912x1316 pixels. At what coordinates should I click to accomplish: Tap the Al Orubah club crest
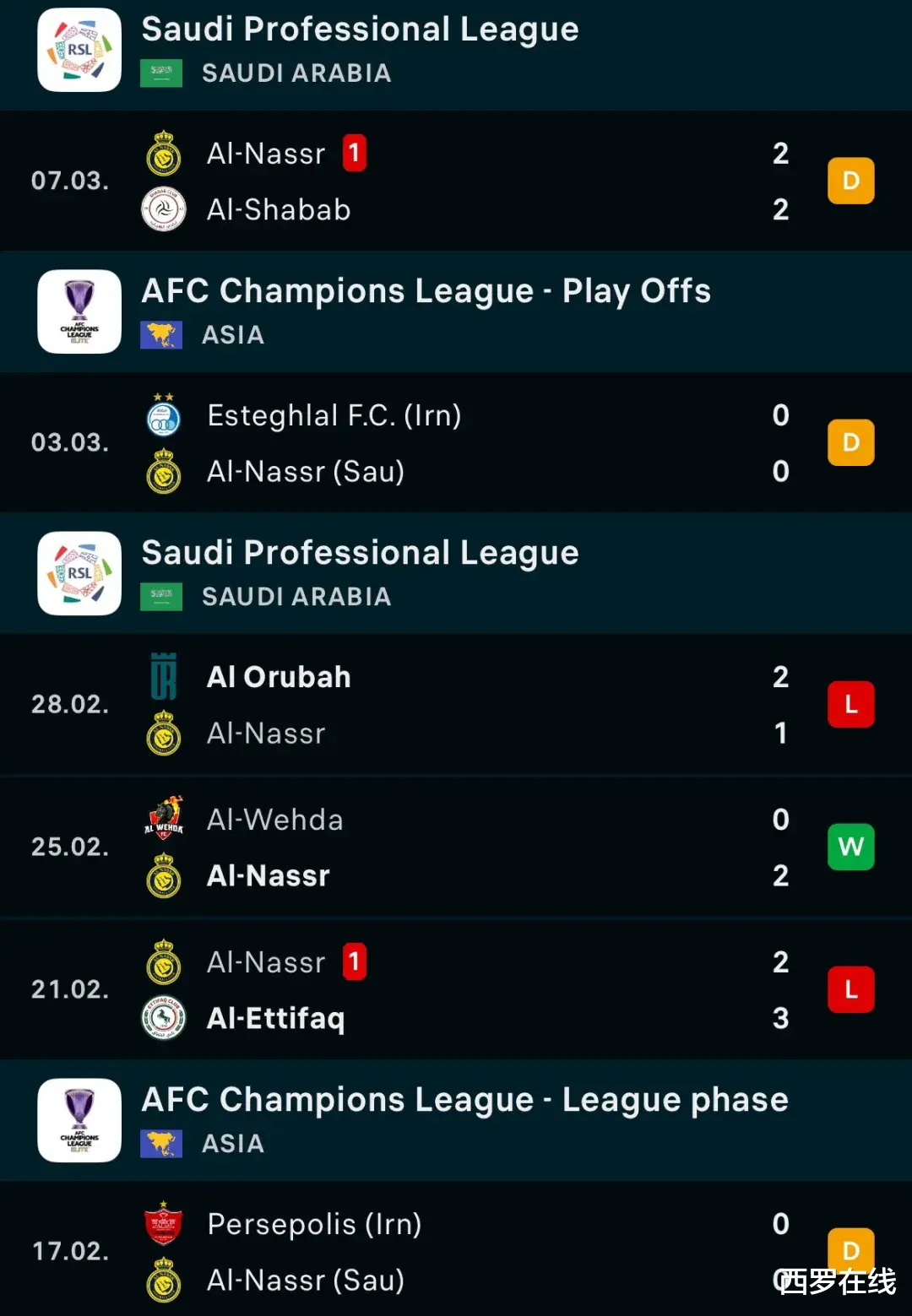pos(164,677)
